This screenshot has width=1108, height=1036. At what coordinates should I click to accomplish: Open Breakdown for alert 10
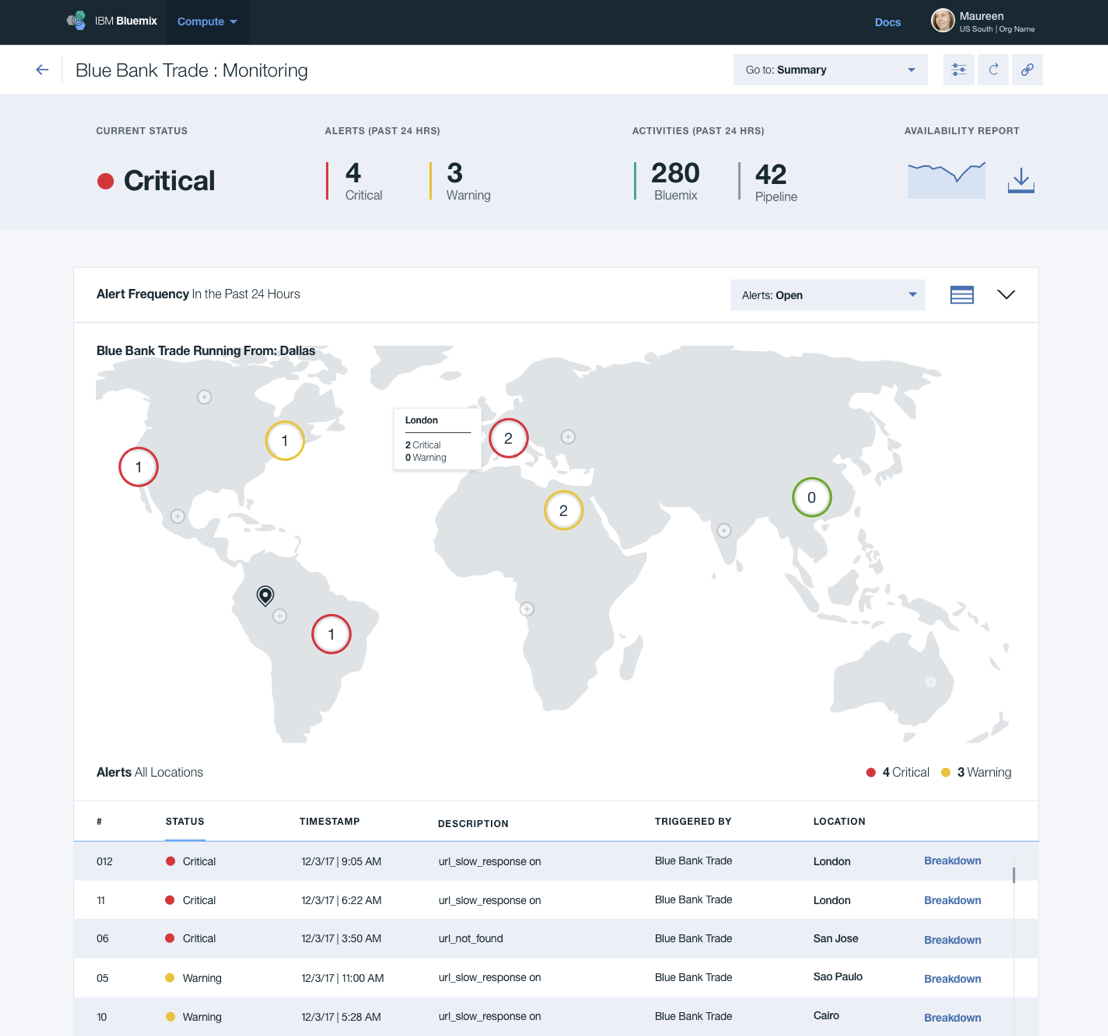953,1018
